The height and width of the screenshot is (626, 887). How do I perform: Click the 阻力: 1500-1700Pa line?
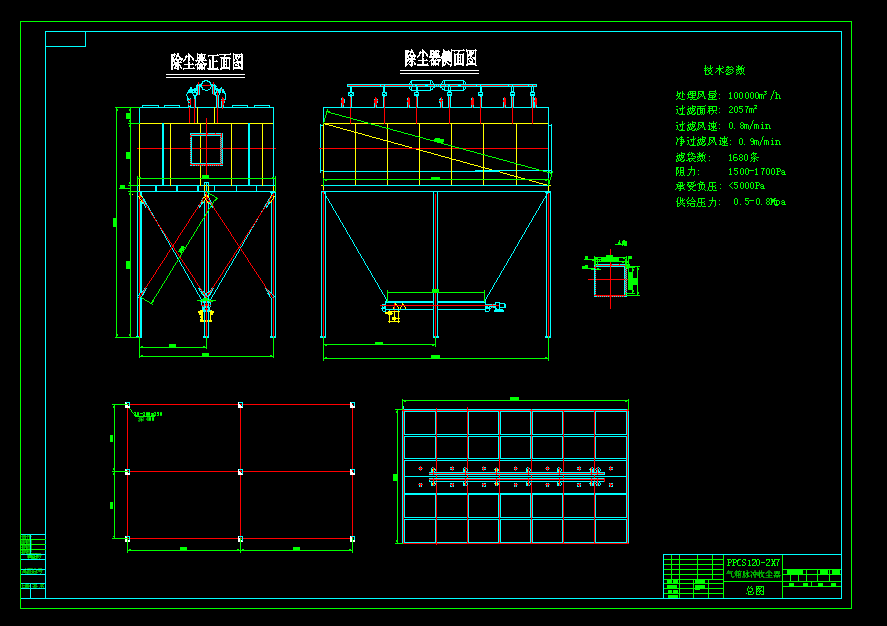pos(730,171)
